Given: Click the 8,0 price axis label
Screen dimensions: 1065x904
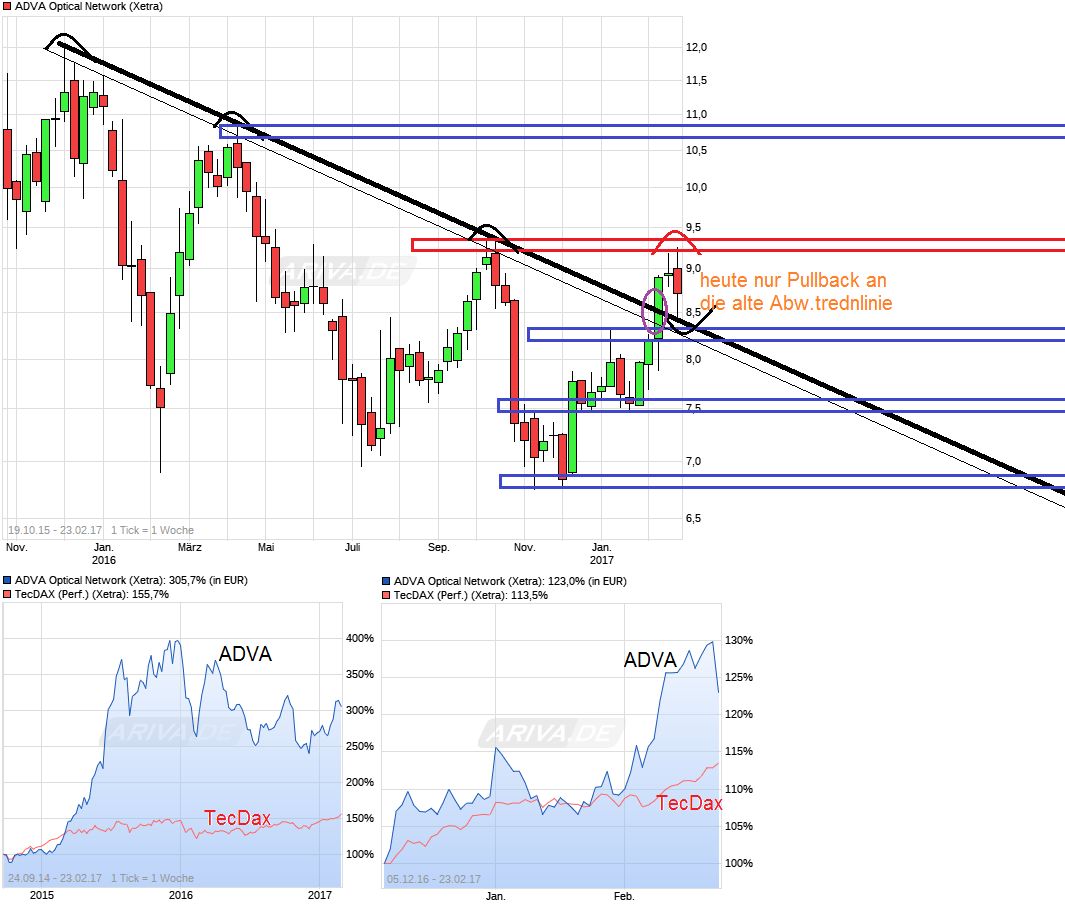Looking at the screenshot, I should 693,359.
